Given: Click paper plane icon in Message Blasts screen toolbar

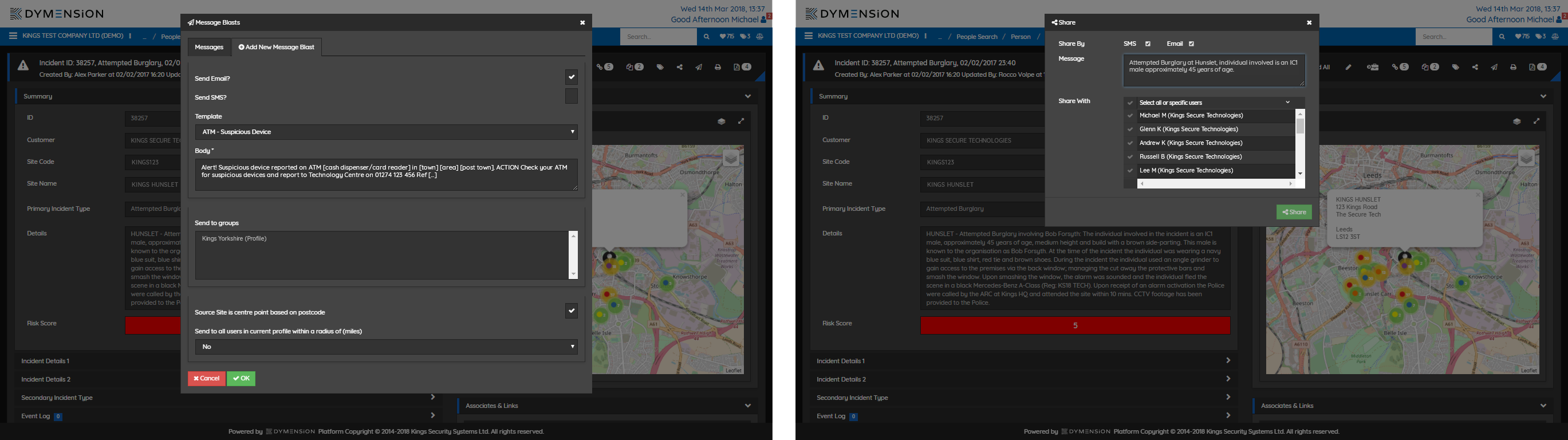Looking at the screenshot, I should [699, 68].
